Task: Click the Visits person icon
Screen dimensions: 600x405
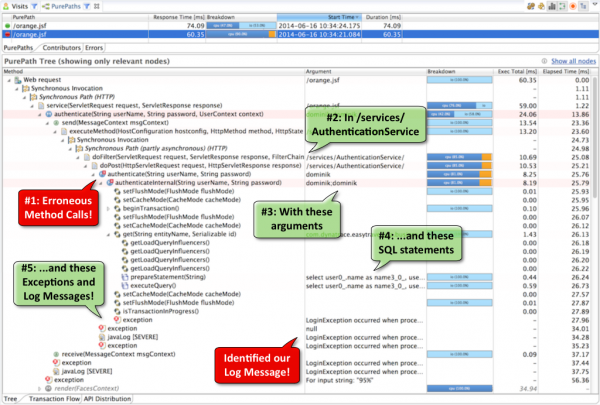Action: click(x=6, y=6)
